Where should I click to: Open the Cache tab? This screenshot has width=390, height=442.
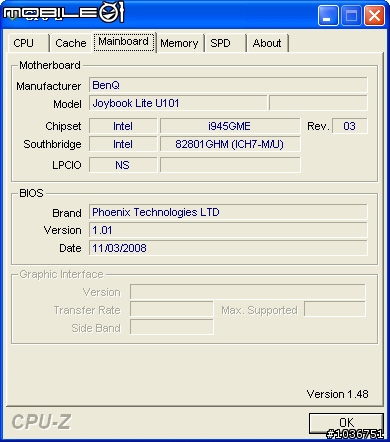tap(70, 43)
